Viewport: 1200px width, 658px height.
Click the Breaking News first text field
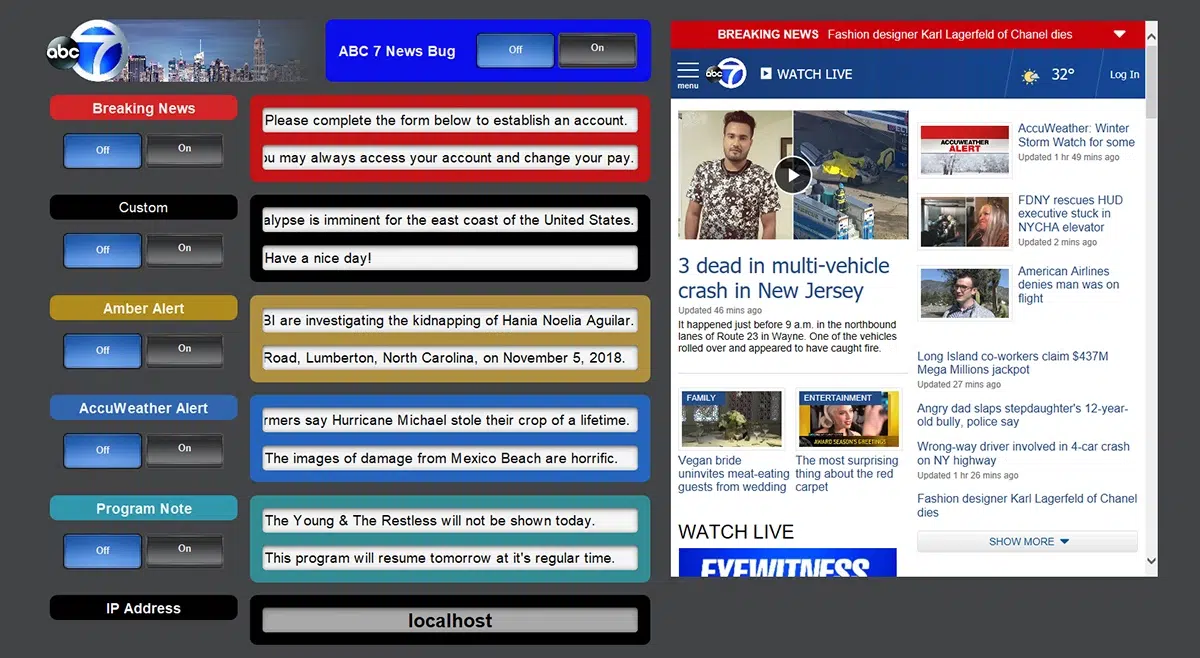point(450,120)
